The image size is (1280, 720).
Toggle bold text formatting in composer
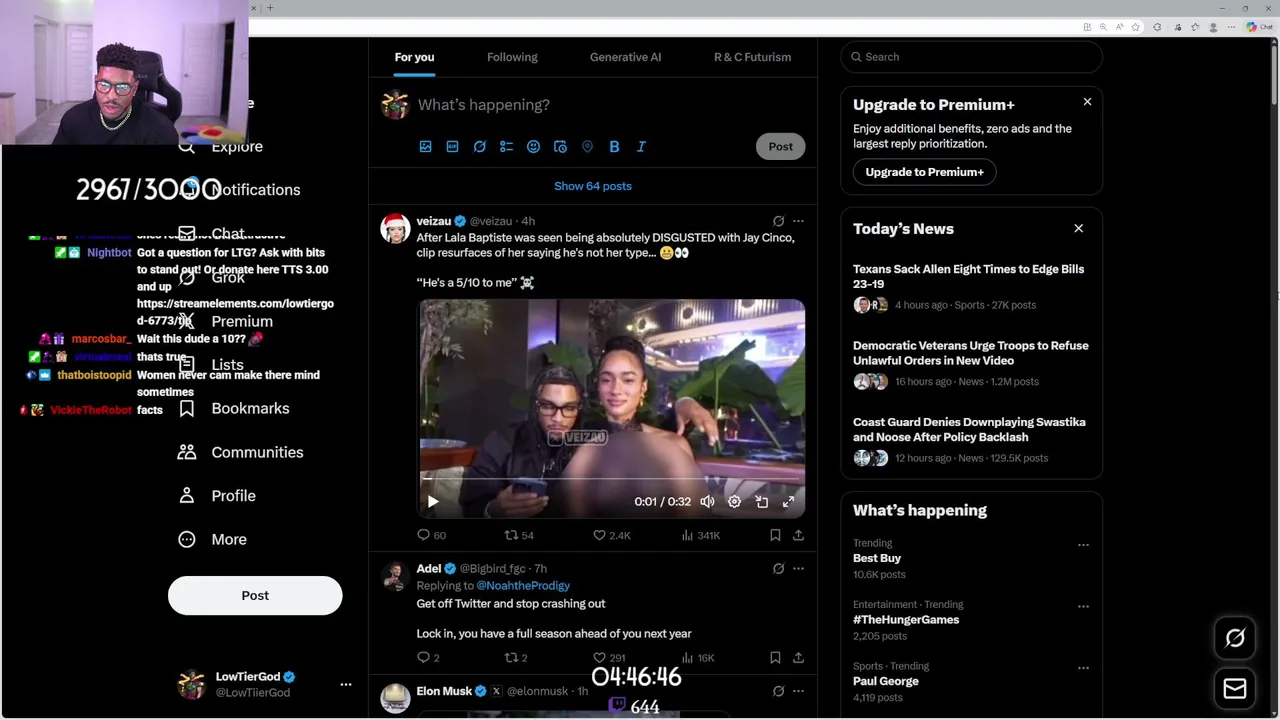pos(614,146)
